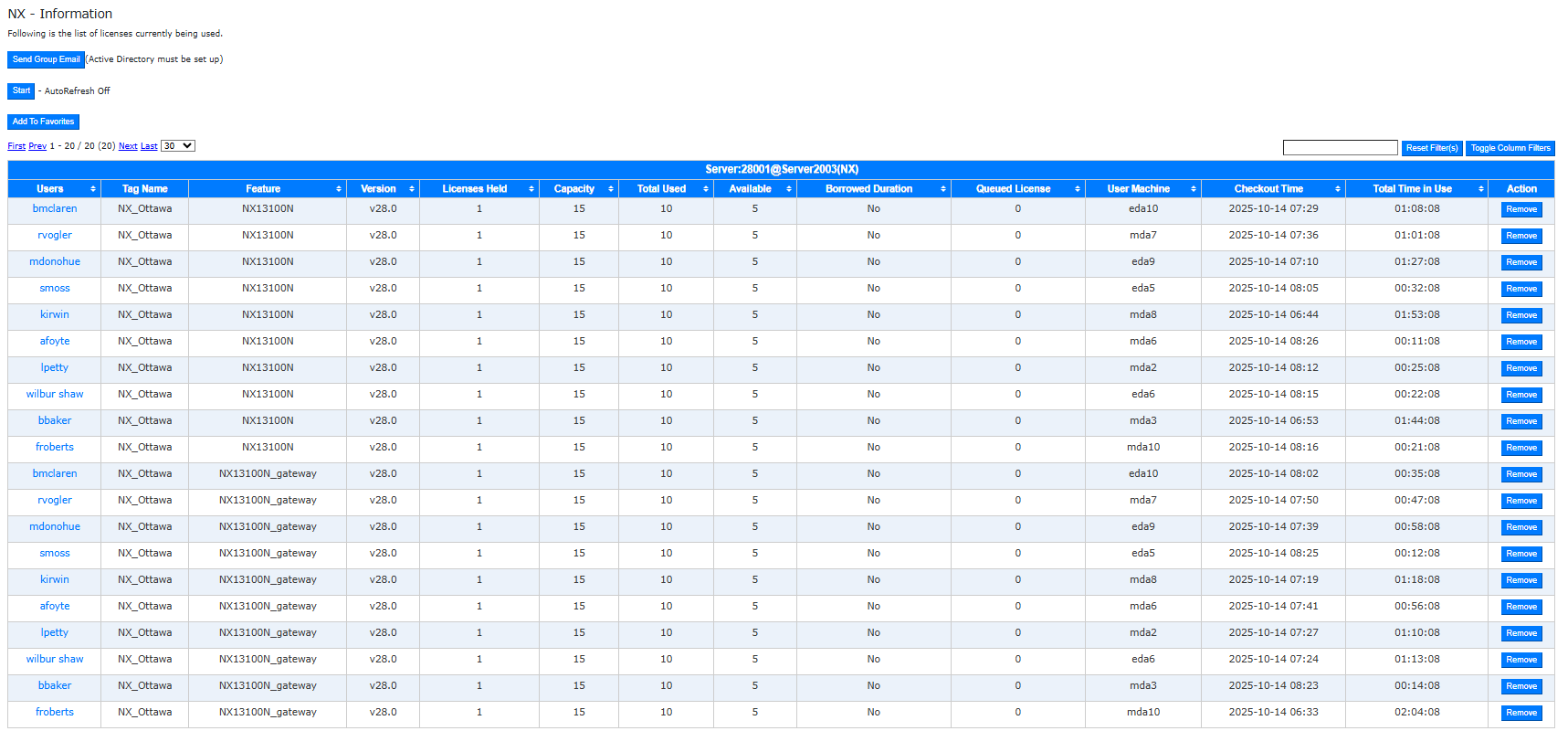Screen dimensions: 1568x731
Task: Remove kirwin's license from 06:44
Action: tap(1521, 316)
